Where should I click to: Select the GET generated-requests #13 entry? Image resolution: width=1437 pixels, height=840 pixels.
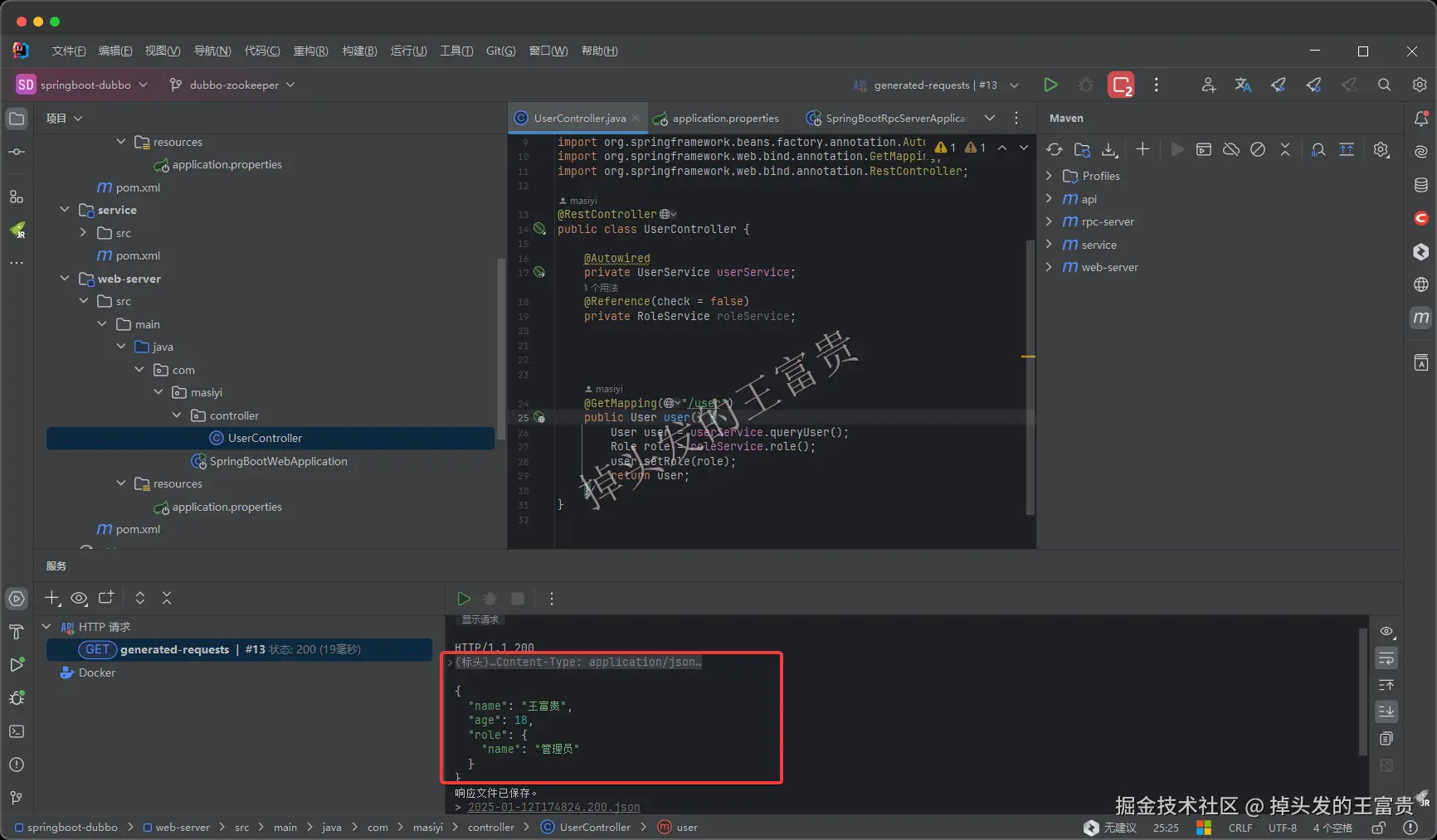click(239, 649)
